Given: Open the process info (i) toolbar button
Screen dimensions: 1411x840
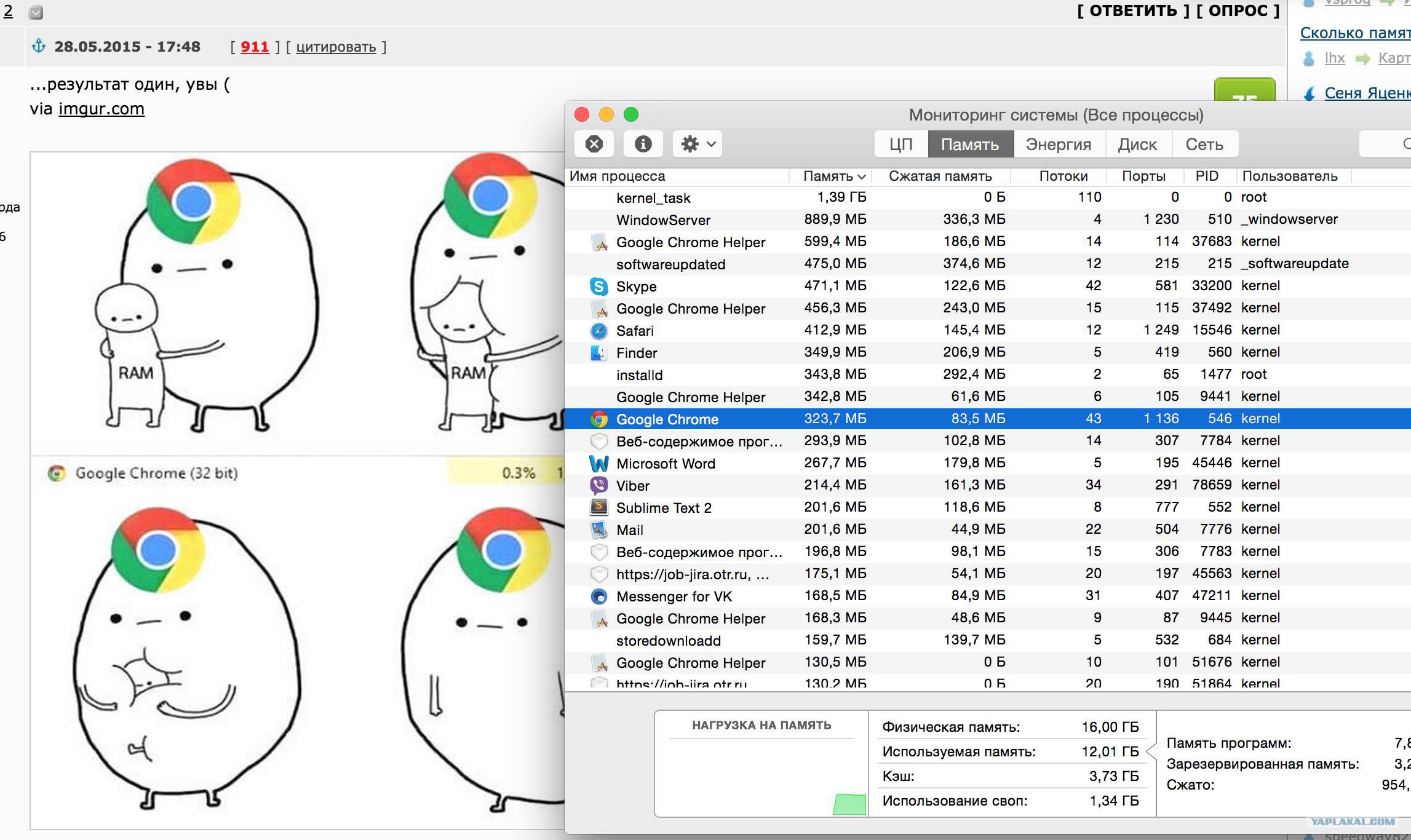Looking at the screenshot, I should click(x=643, y=144).
